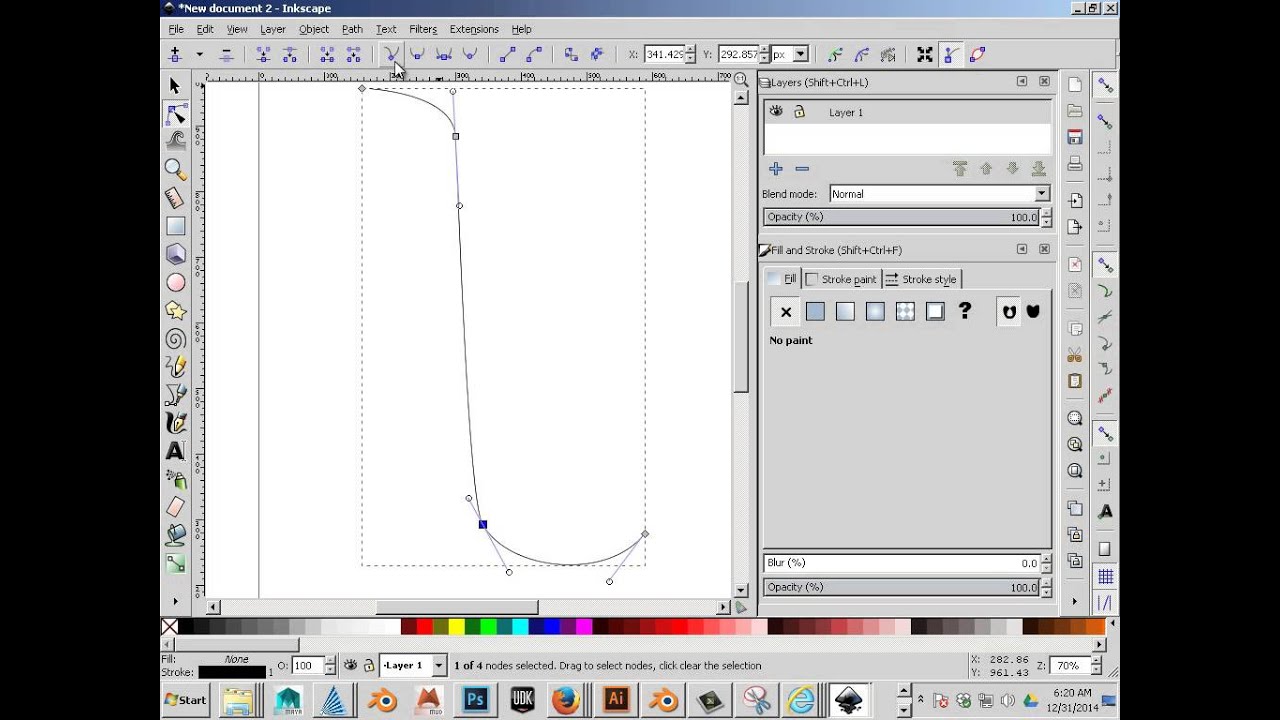The height and width of the screenshot is (720, 1280).
Task: Choose Flat color fill type
Action: [x=815, y=312]
